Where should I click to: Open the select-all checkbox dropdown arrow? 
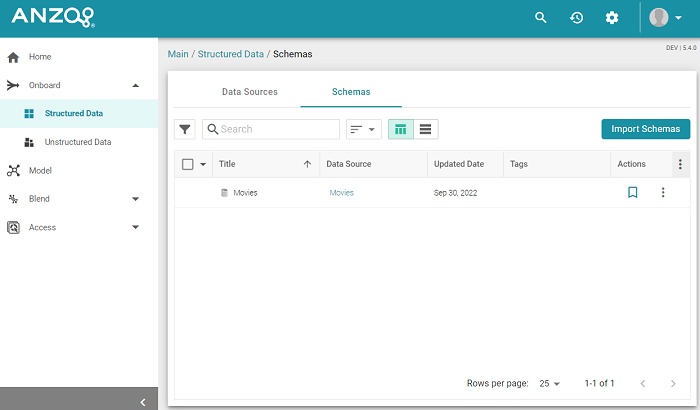coord(203,164)
